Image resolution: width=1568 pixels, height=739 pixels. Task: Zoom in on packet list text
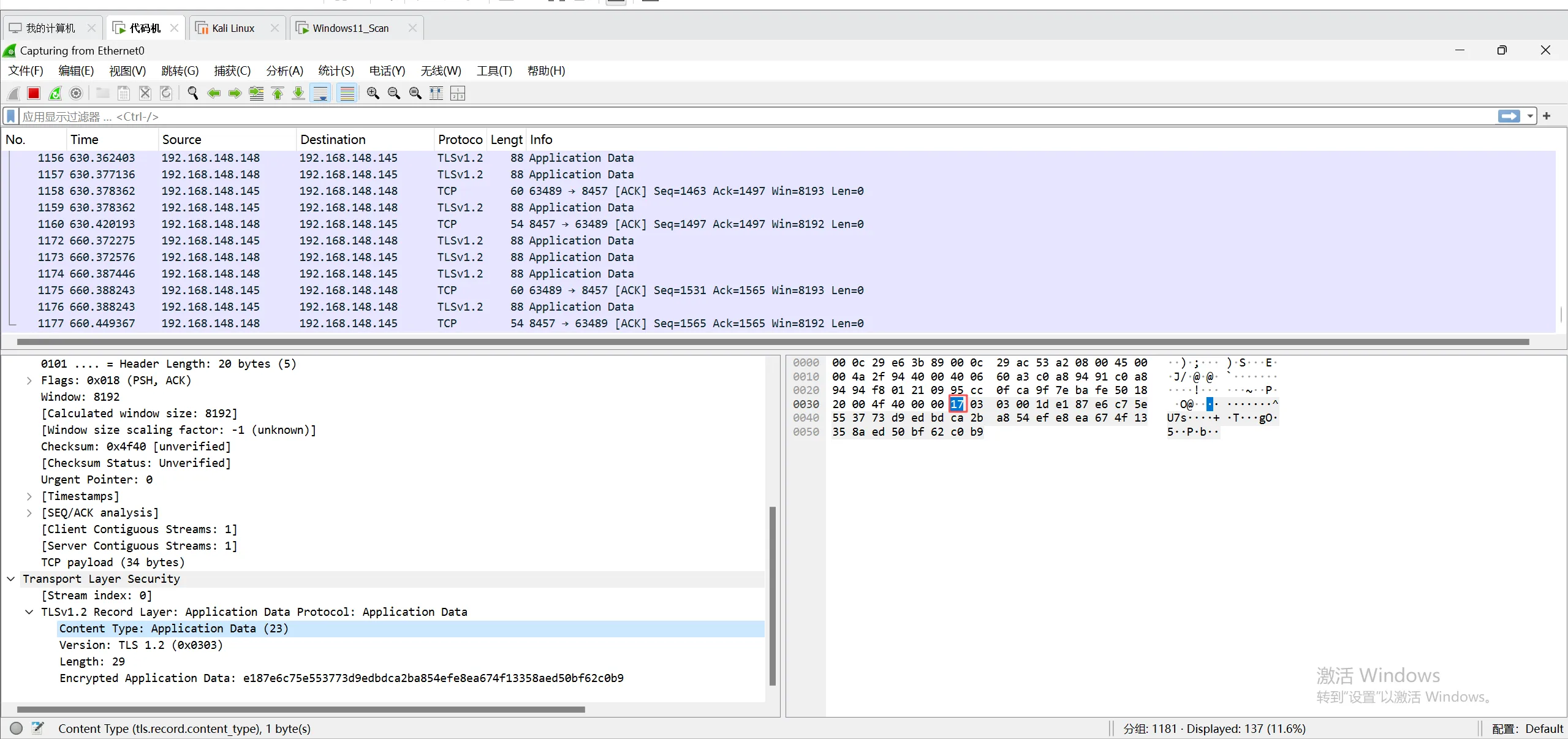(x=373, y=93)
